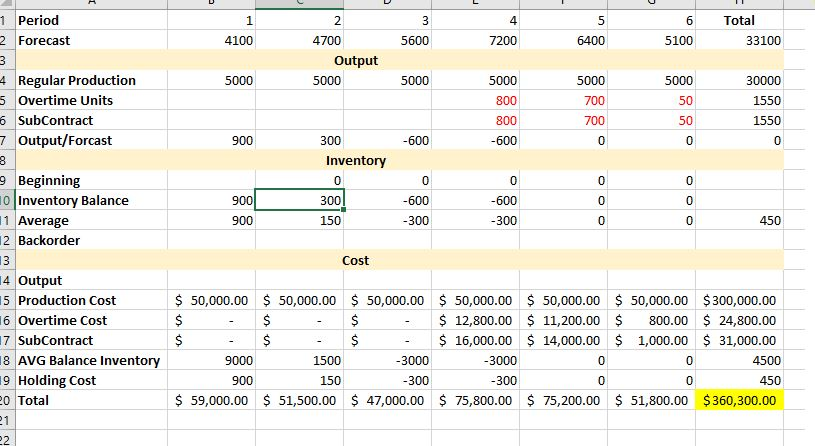
Task: Select regular production total 30000
Action: [739, 81]
